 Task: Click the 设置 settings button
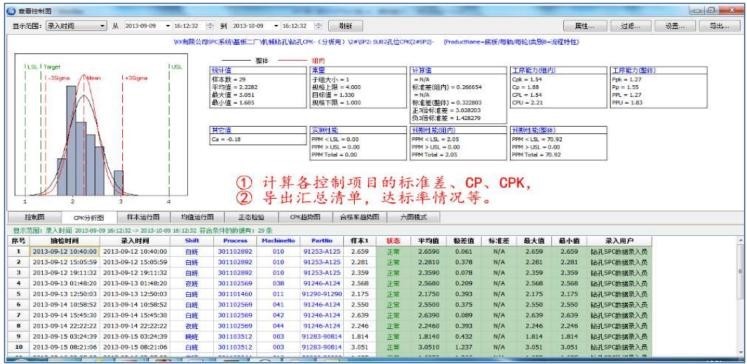pos(676,26)
